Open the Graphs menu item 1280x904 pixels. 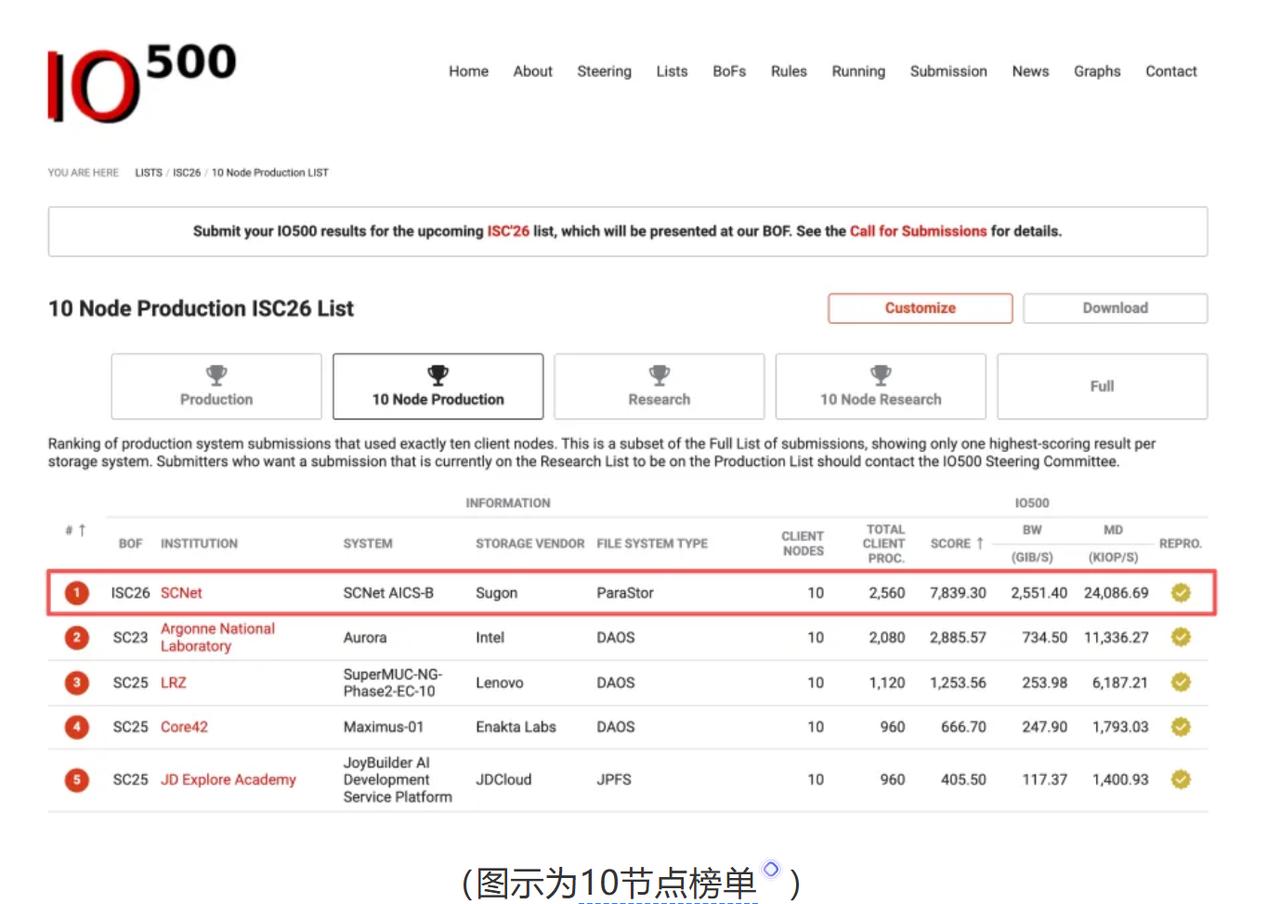point(1097,71)
